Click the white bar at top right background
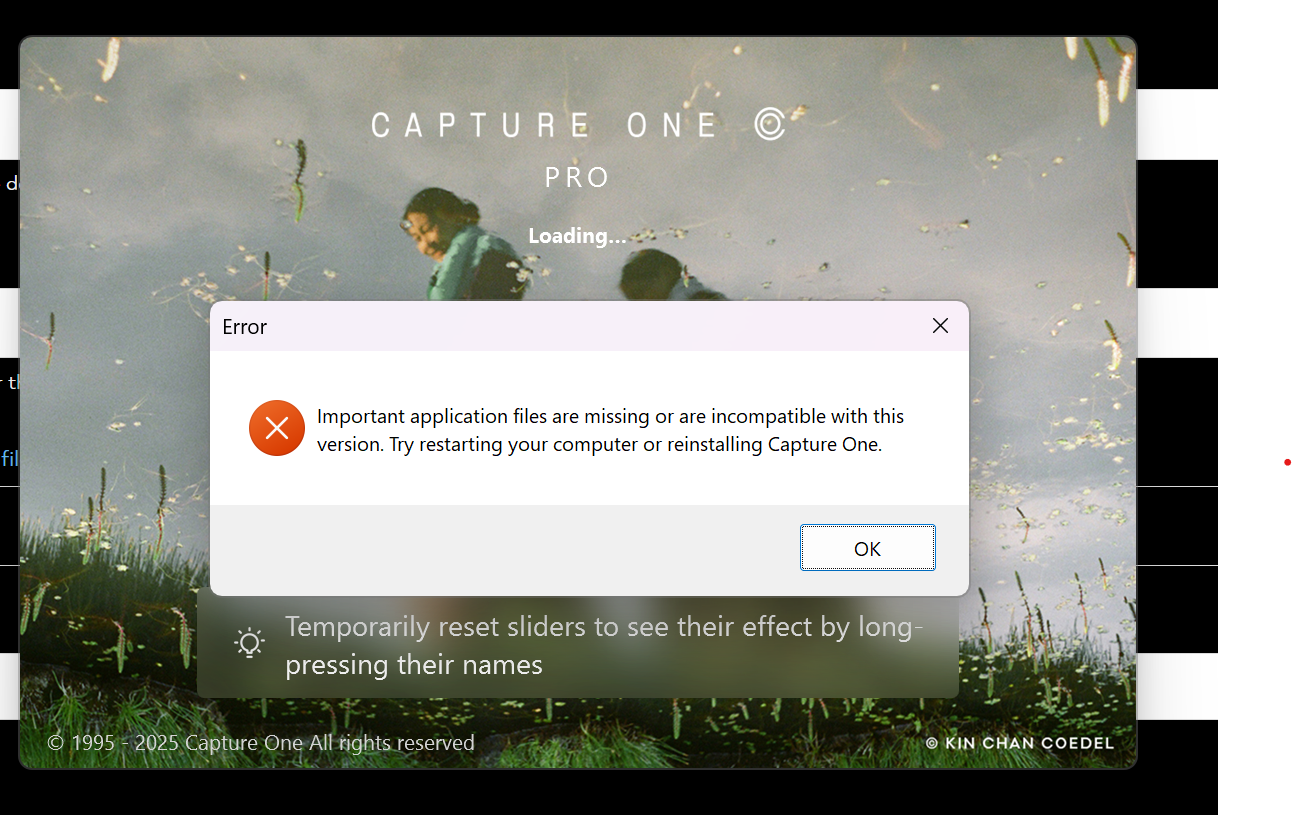Screen dimensions: 1292x815 [x=1176, y=124]
